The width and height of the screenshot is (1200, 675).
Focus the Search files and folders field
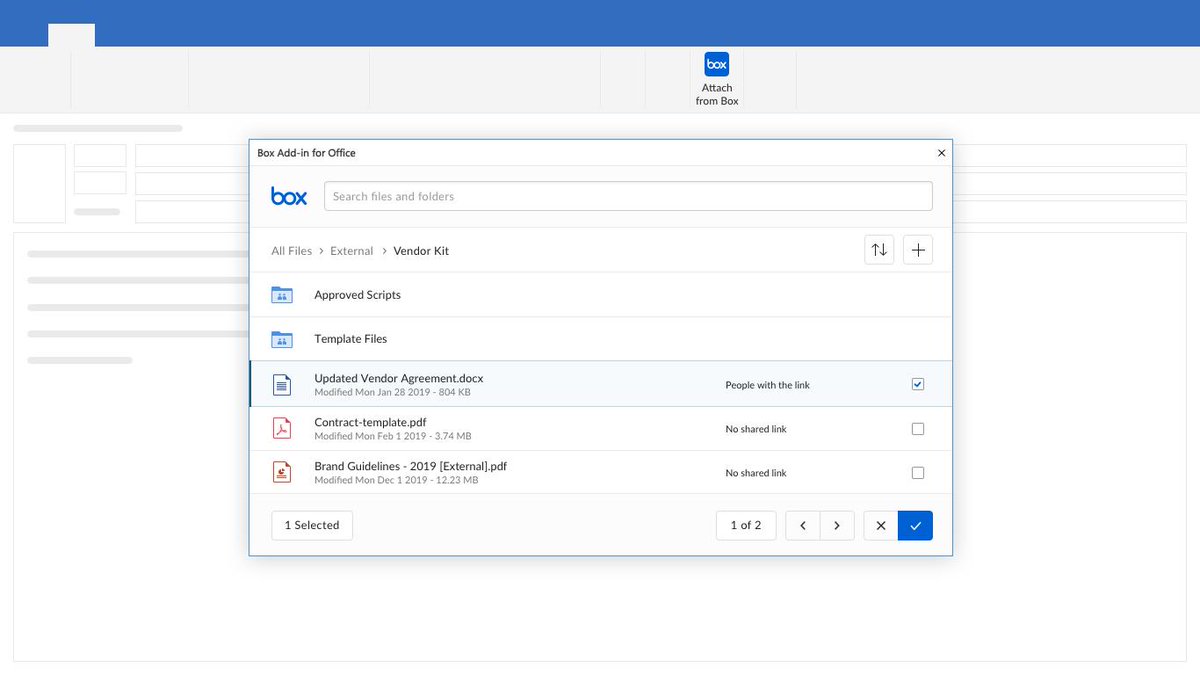pyautogui.click(x=628, y=196)
